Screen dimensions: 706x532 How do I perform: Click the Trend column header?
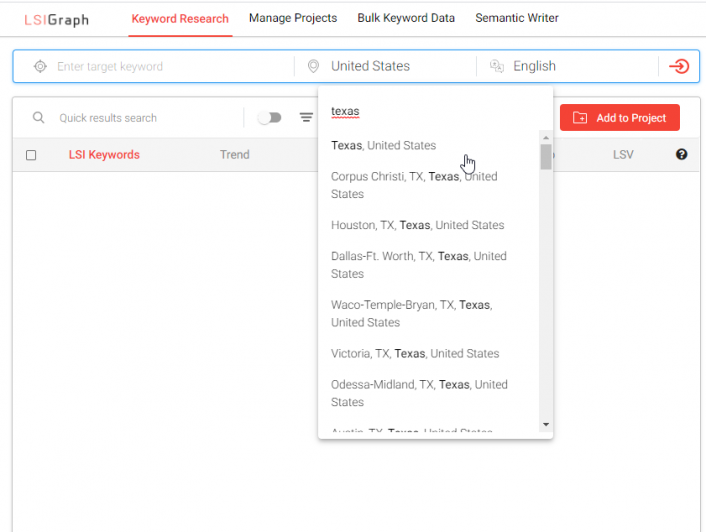pyautogui.click(x=235, y=155)
